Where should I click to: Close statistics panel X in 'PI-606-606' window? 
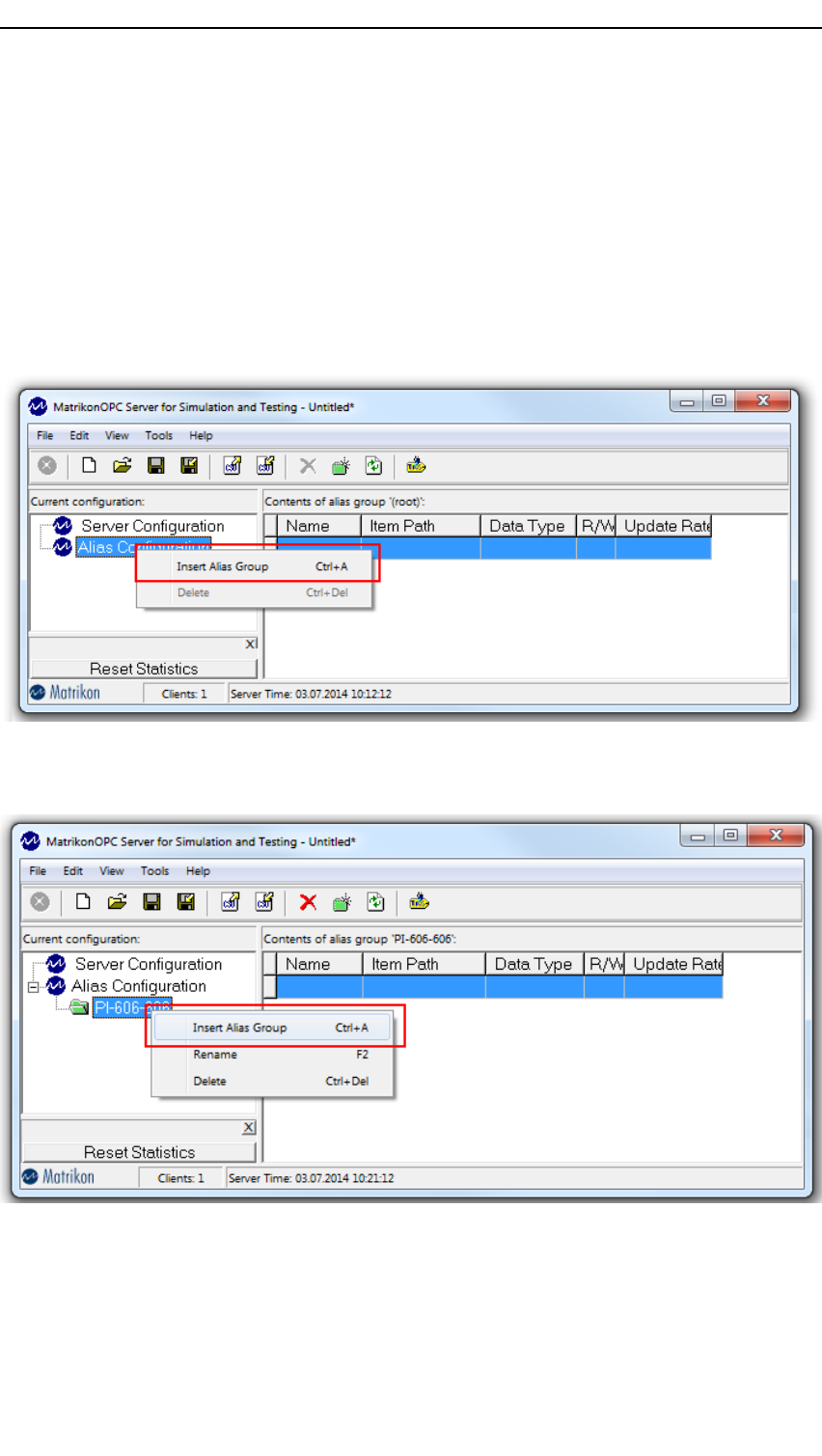pos(249,1128)
